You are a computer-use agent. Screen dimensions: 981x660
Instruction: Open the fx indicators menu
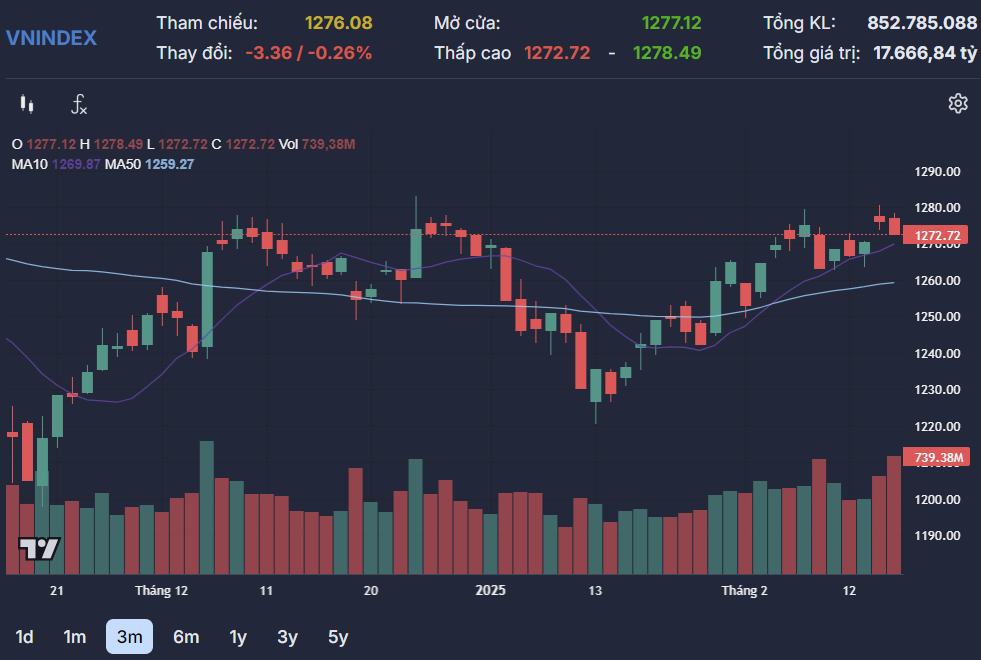click(79, 103)
